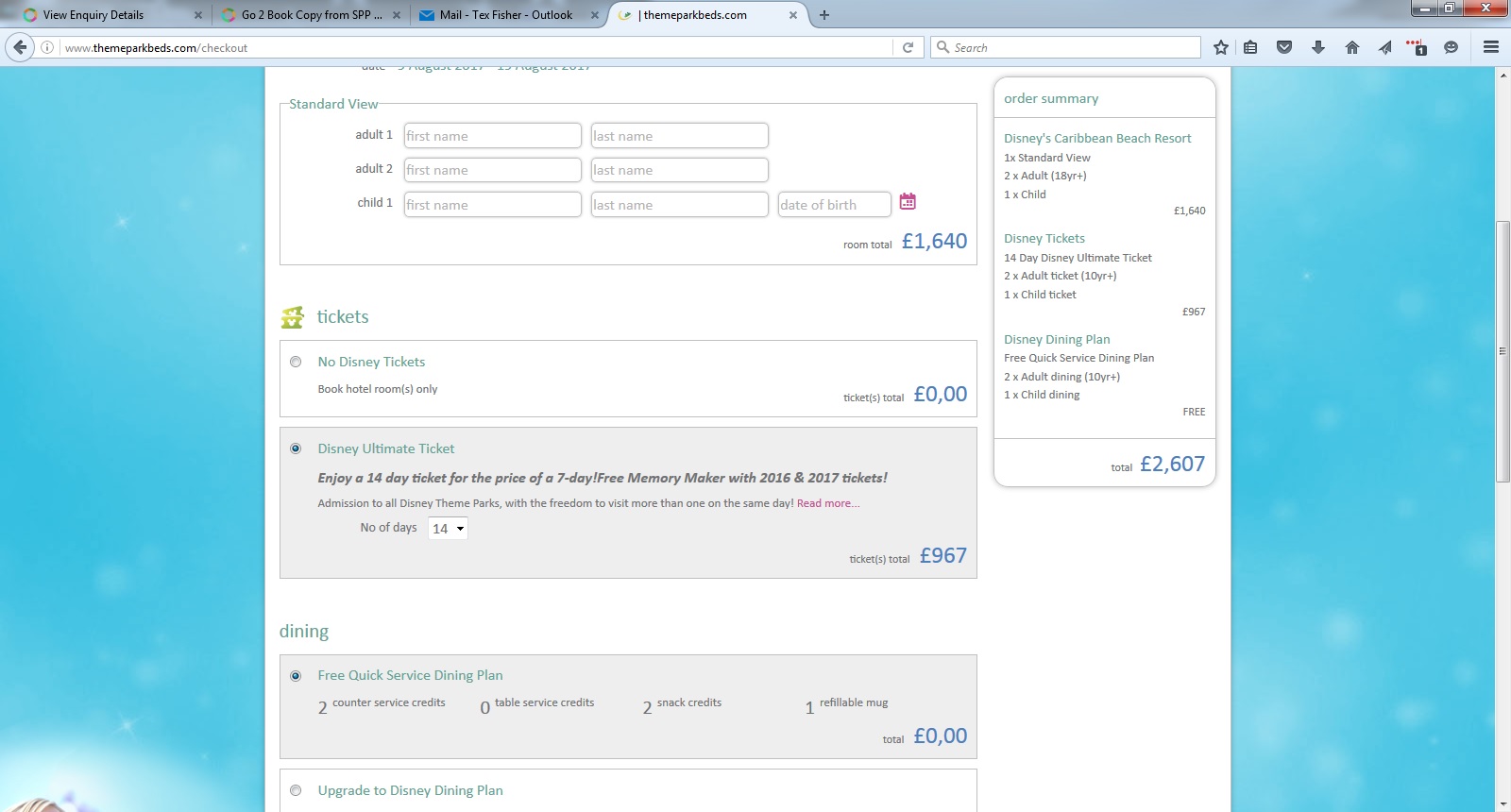Image resolution: width=1511 pixels, height=812 pixels.
Task: Close the Mail - Tex Fisher - Outlook tab
Action: pyautogui.click(x=595, y=15)
